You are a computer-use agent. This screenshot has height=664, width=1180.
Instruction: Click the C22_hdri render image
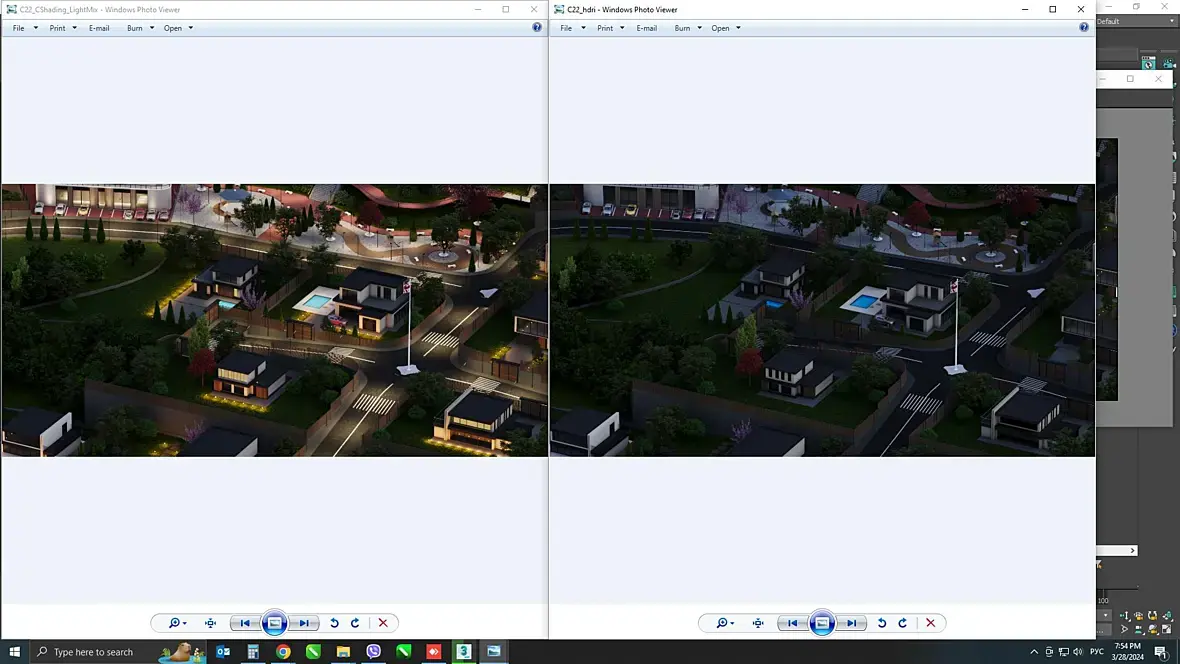822,320
